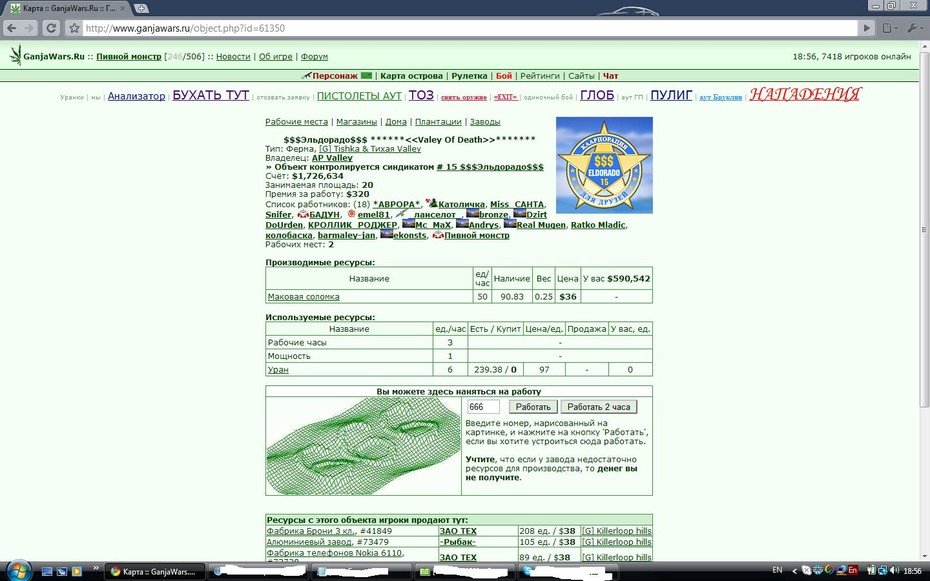Screen dimensions: 930x581
Task: Click the captcha number input field
Action: pyautogui.click(x=483, y=407)
